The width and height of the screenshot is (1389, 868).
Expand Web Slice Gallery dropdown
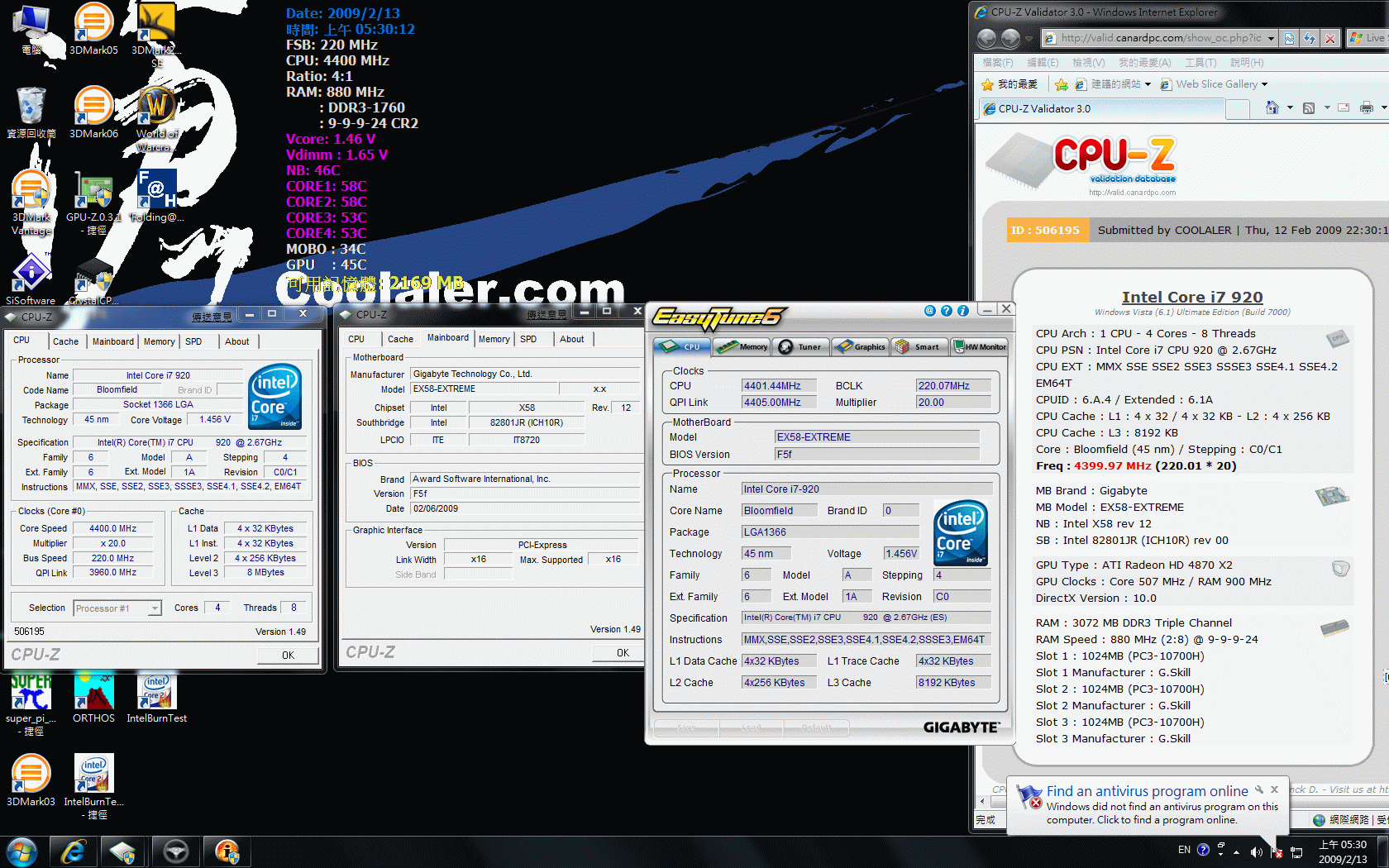click(1264, 84)
